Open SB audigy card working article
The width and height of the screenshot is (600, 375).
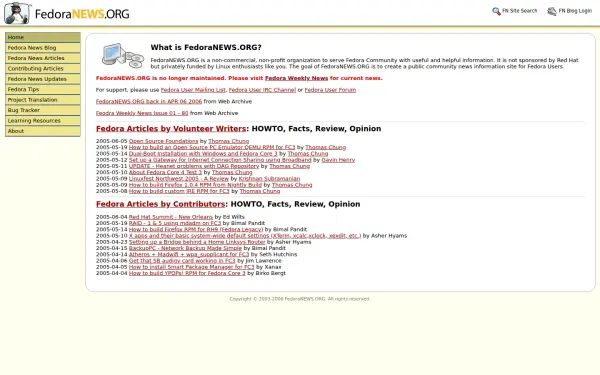(182, 261)
